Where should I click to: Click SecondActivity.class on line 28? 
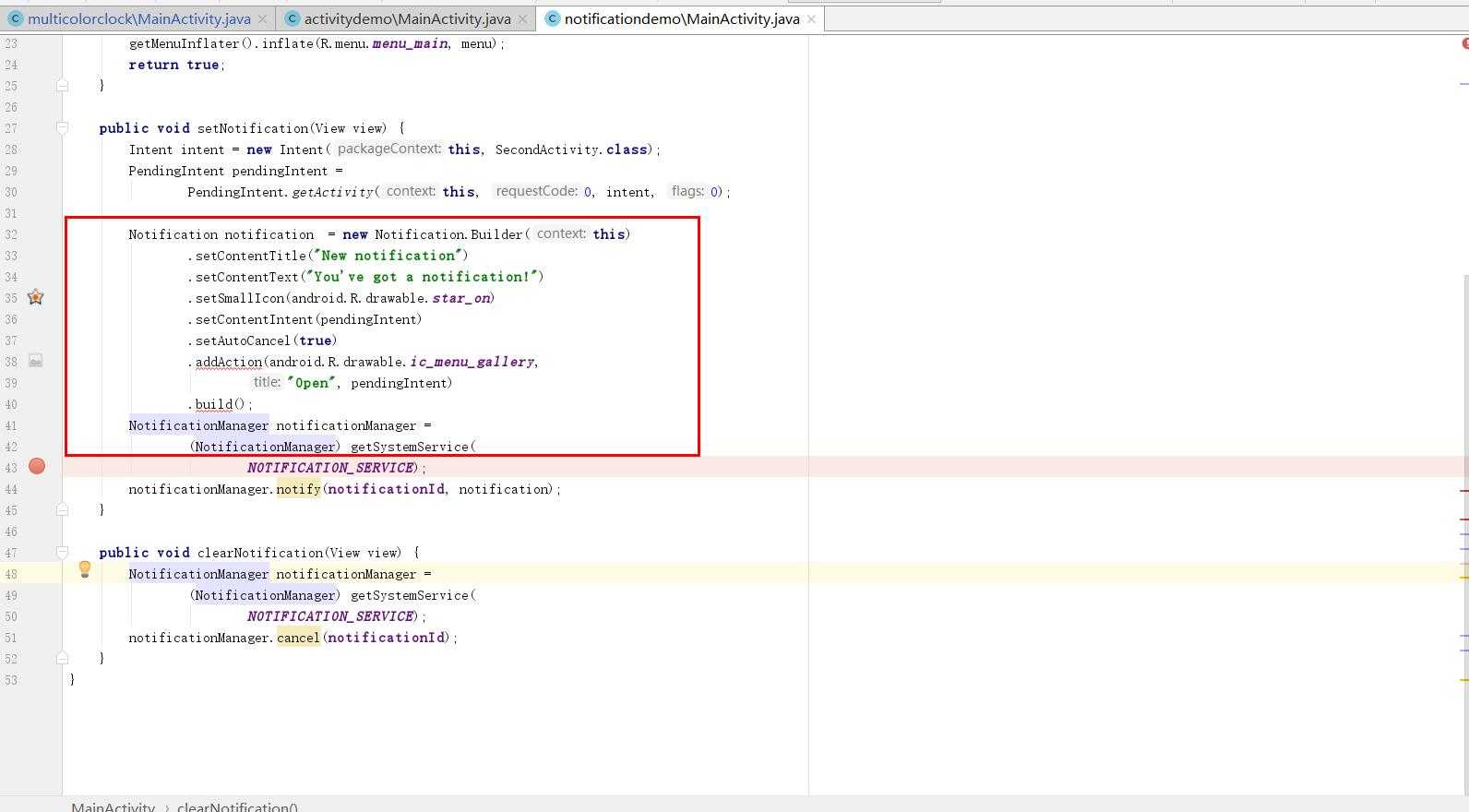point(571,149)
